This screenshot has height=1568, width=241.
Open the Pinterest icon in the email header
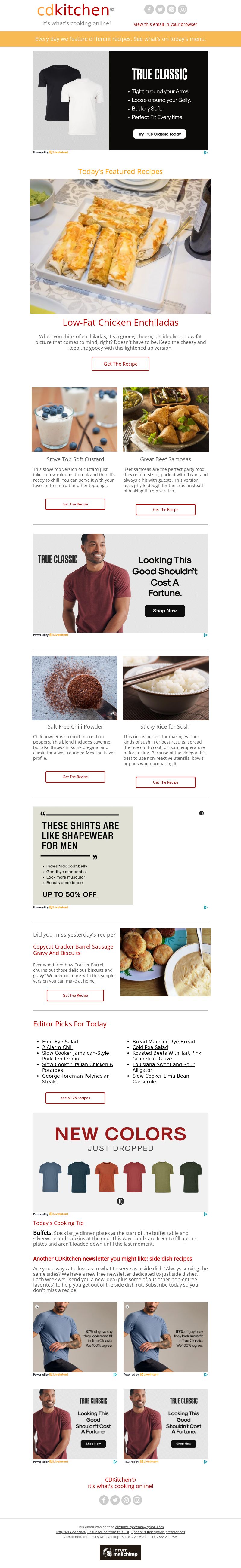[171, 9]
